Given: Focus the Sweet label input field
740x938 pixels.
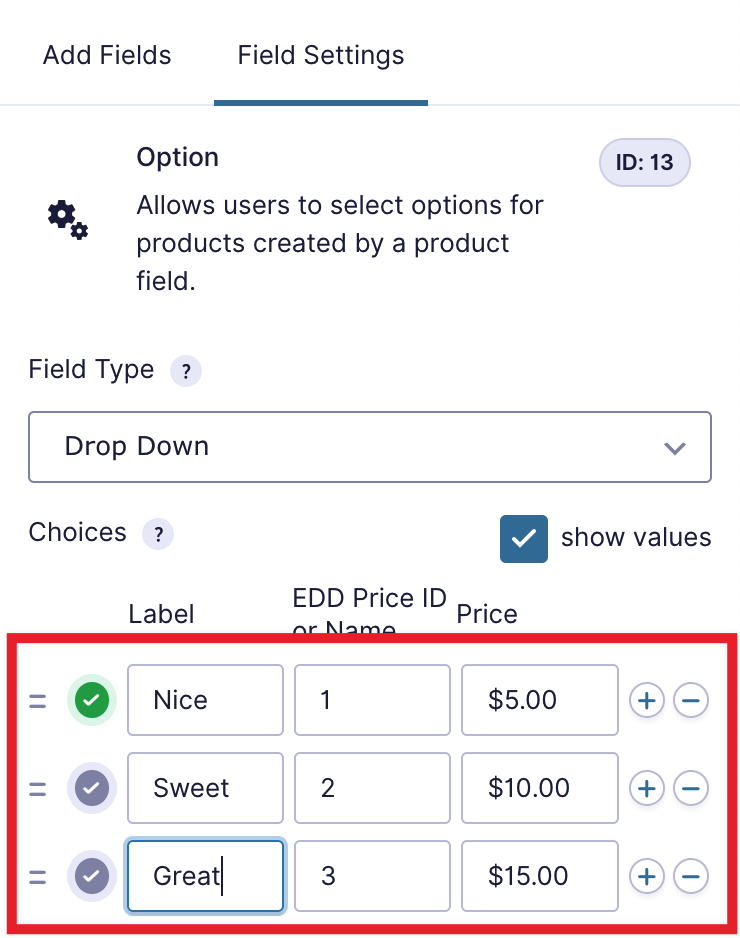Looking at the screenshot, I should point(205,789).
